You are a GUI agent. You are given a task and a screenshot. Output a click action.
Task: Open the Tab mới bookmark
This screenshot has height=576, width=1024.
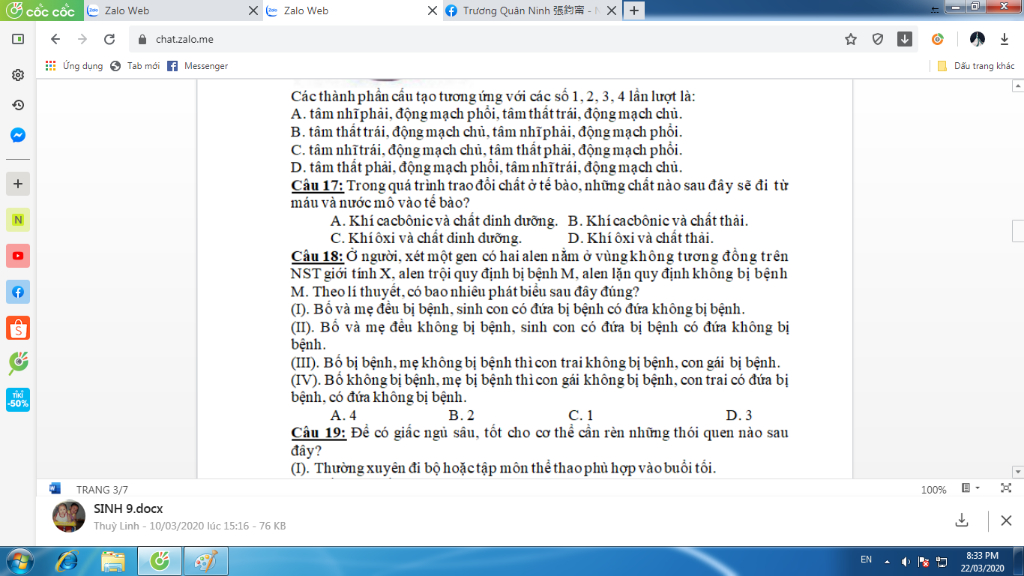pos(135,66)
